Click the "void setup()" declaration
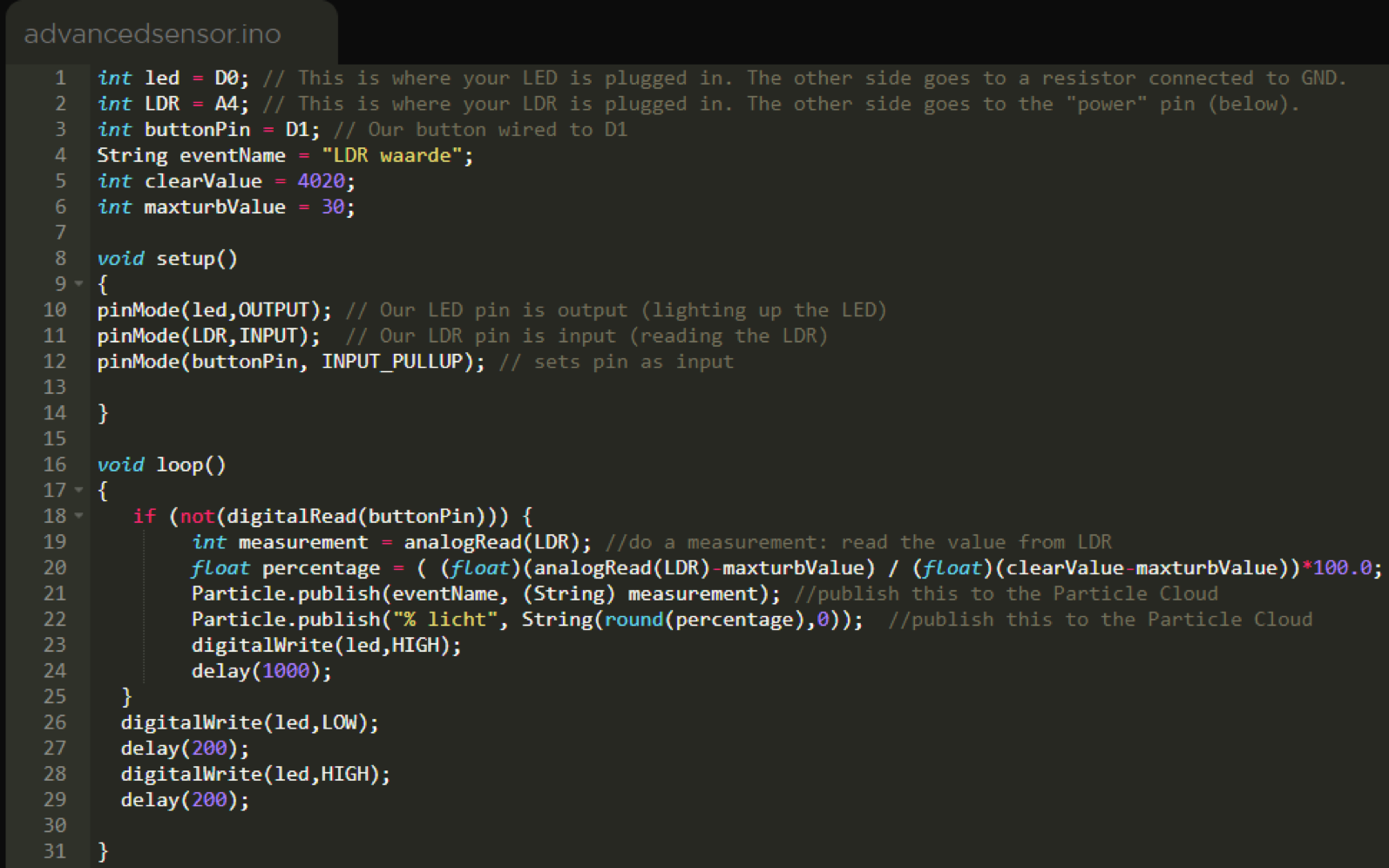The image size is (1389, 868). pos(166,259)
